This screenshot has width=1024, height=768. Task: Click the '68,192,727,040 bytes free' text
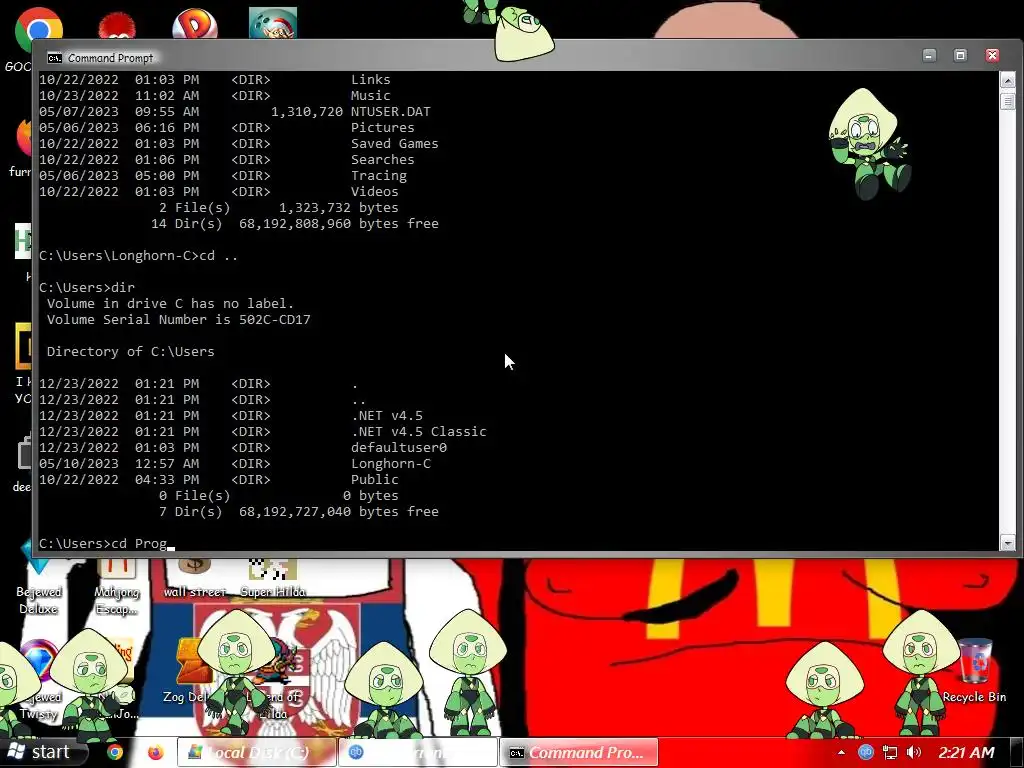(338, 511)
